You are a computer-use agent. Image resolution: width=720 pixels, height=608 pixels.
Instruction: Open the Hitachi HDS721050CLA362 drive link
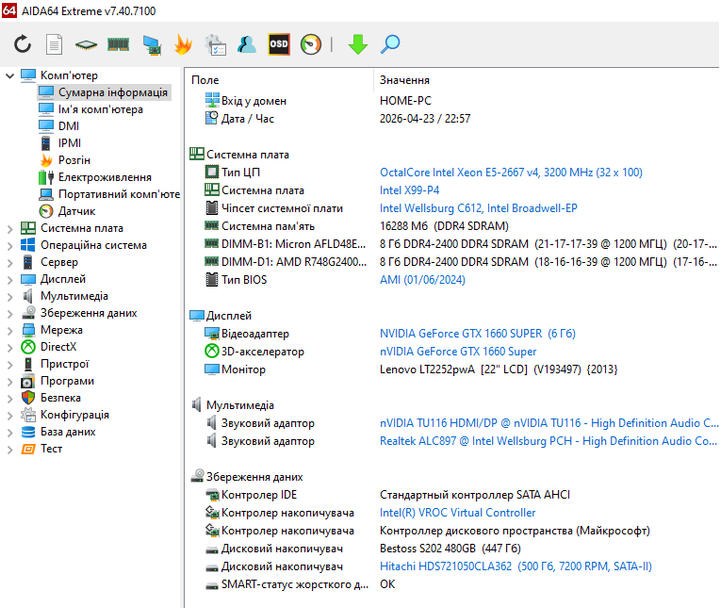pos(515,566)
